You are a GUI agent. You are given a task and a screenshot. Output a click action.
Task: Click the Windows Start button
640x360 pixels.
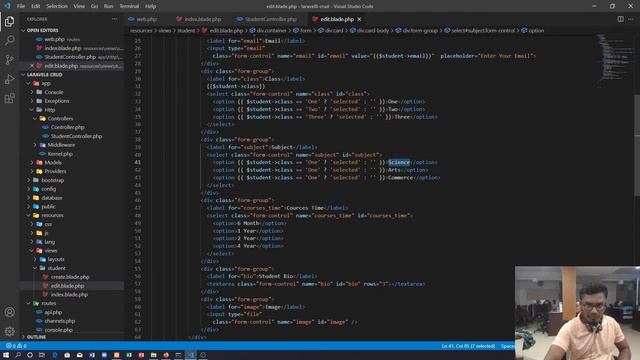[6, 355]
